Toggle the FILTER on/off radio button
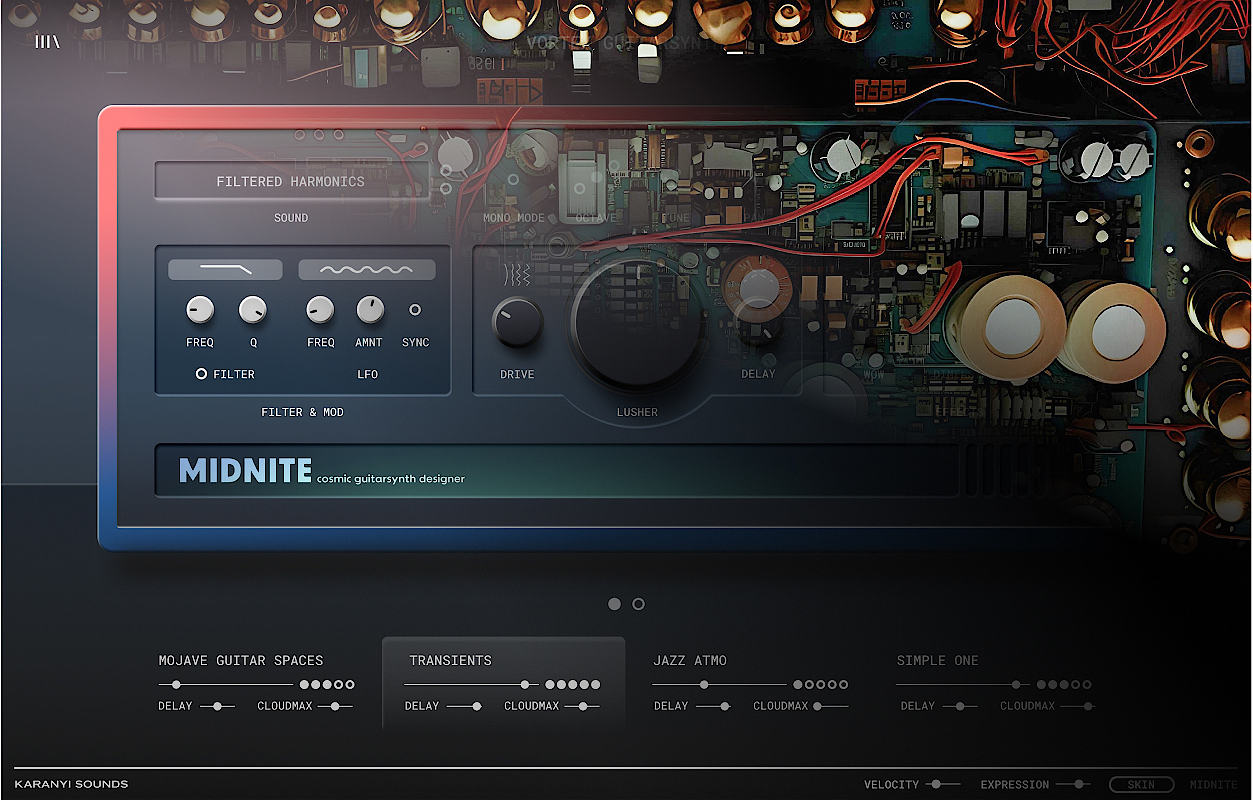 [x=201, y=374]
